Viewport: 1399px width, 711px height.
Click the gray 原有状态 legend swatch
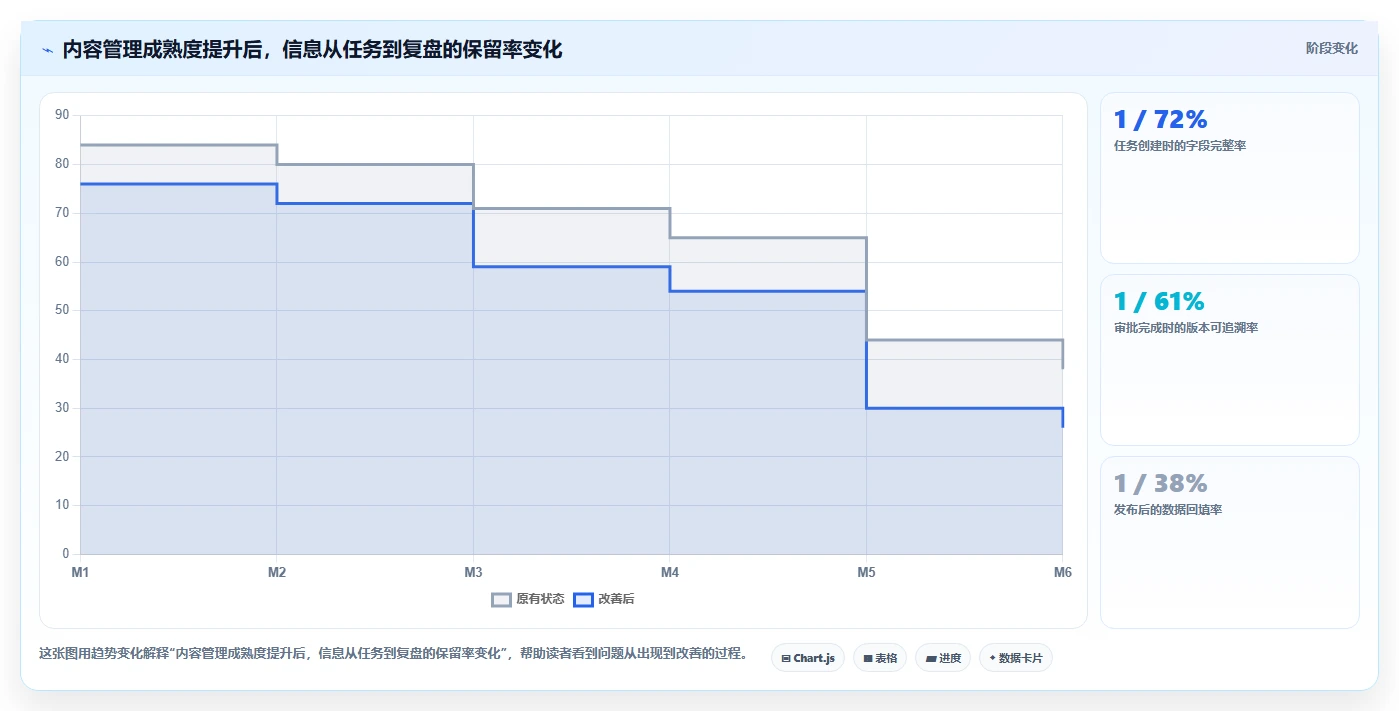(501, 600)
